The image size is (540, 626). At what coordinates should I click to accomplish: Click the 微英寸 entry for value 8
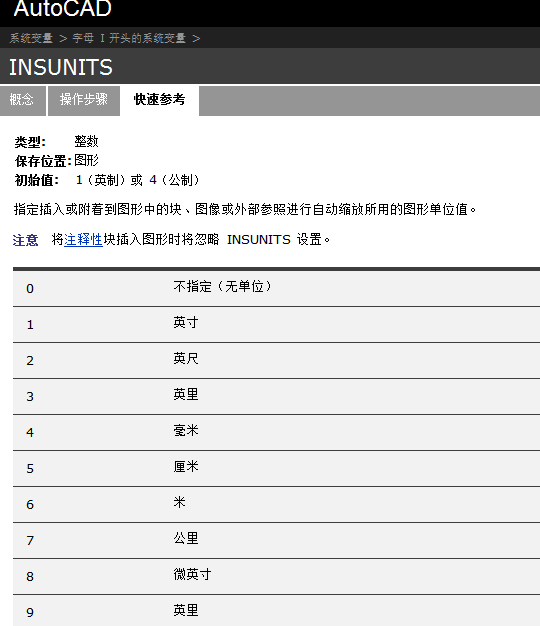pos(192,574)
